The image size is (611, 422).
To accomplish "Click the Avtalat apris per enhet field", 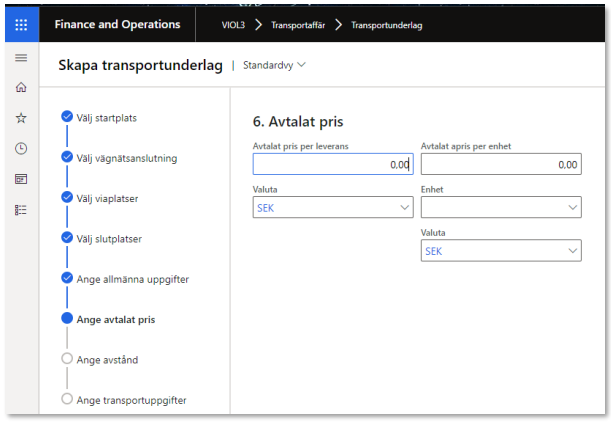I will 500,165.
